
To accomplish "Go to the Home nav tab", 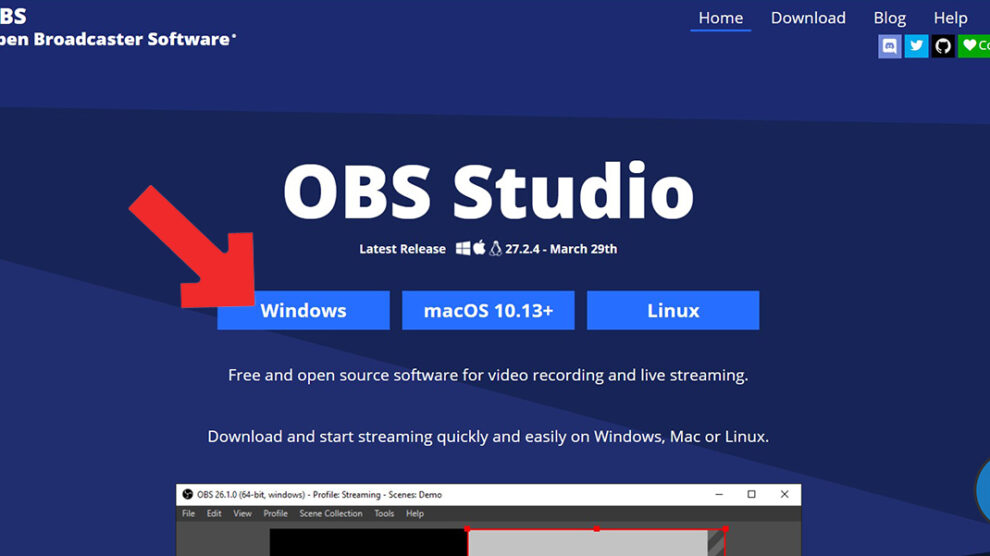I will point(720,18).
